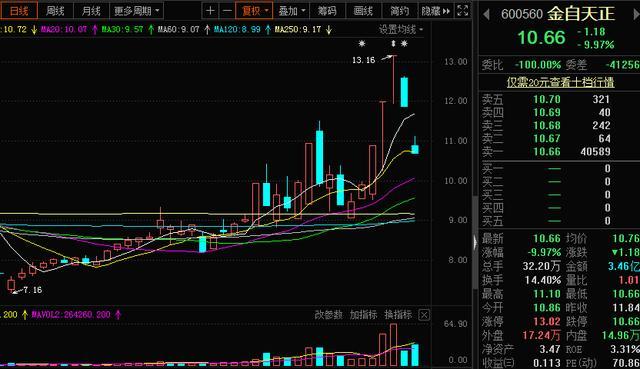Click the 涨幅 -9.97% value
Viewport: 640px width, 369px height.
click(544, 252)
